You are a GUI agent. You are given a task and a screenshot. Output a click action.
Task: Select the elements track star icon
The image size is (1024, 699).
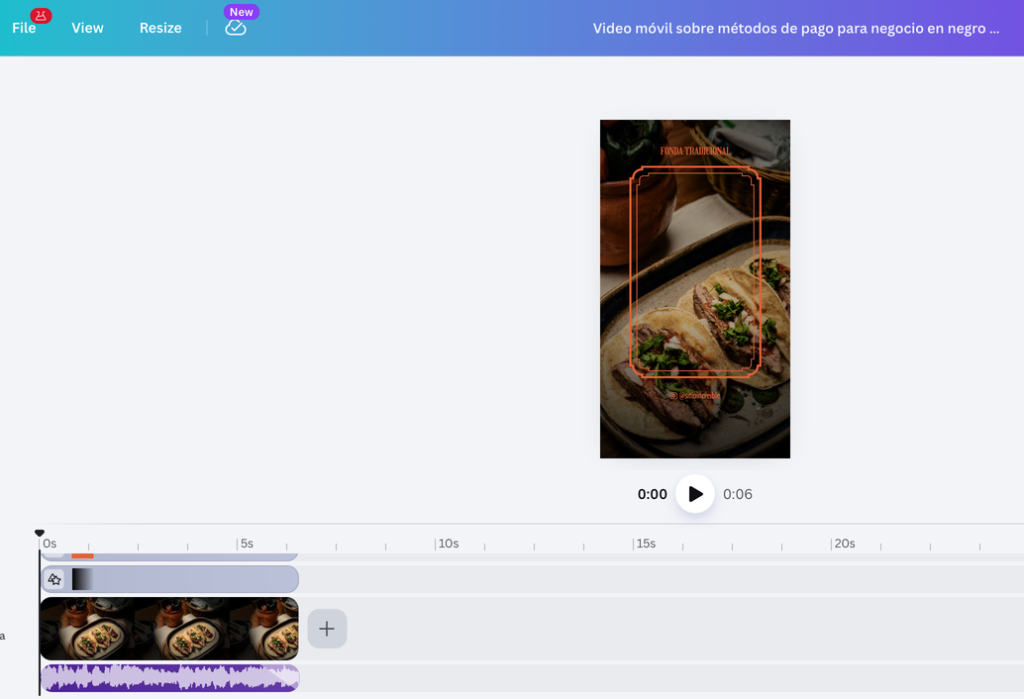tap(55, 578)
